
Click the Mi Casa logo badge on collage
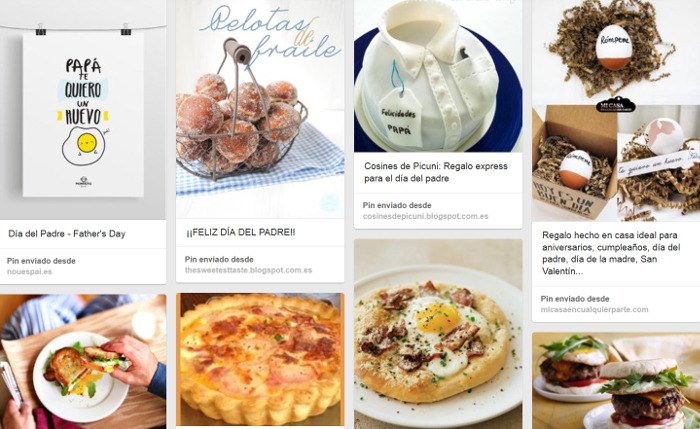(x=616, y=104)
